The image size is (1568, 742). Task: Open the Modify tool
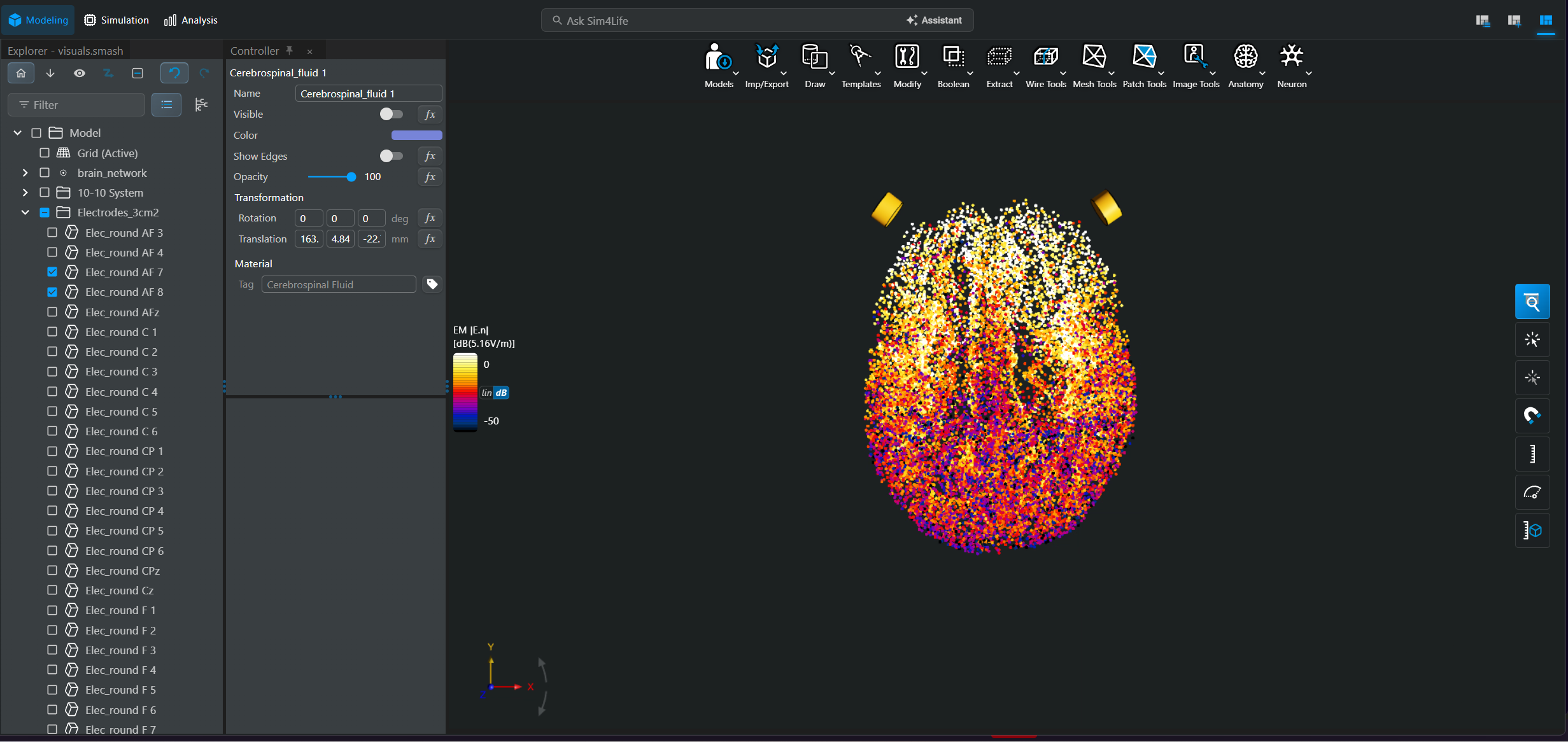pos(907,66)
